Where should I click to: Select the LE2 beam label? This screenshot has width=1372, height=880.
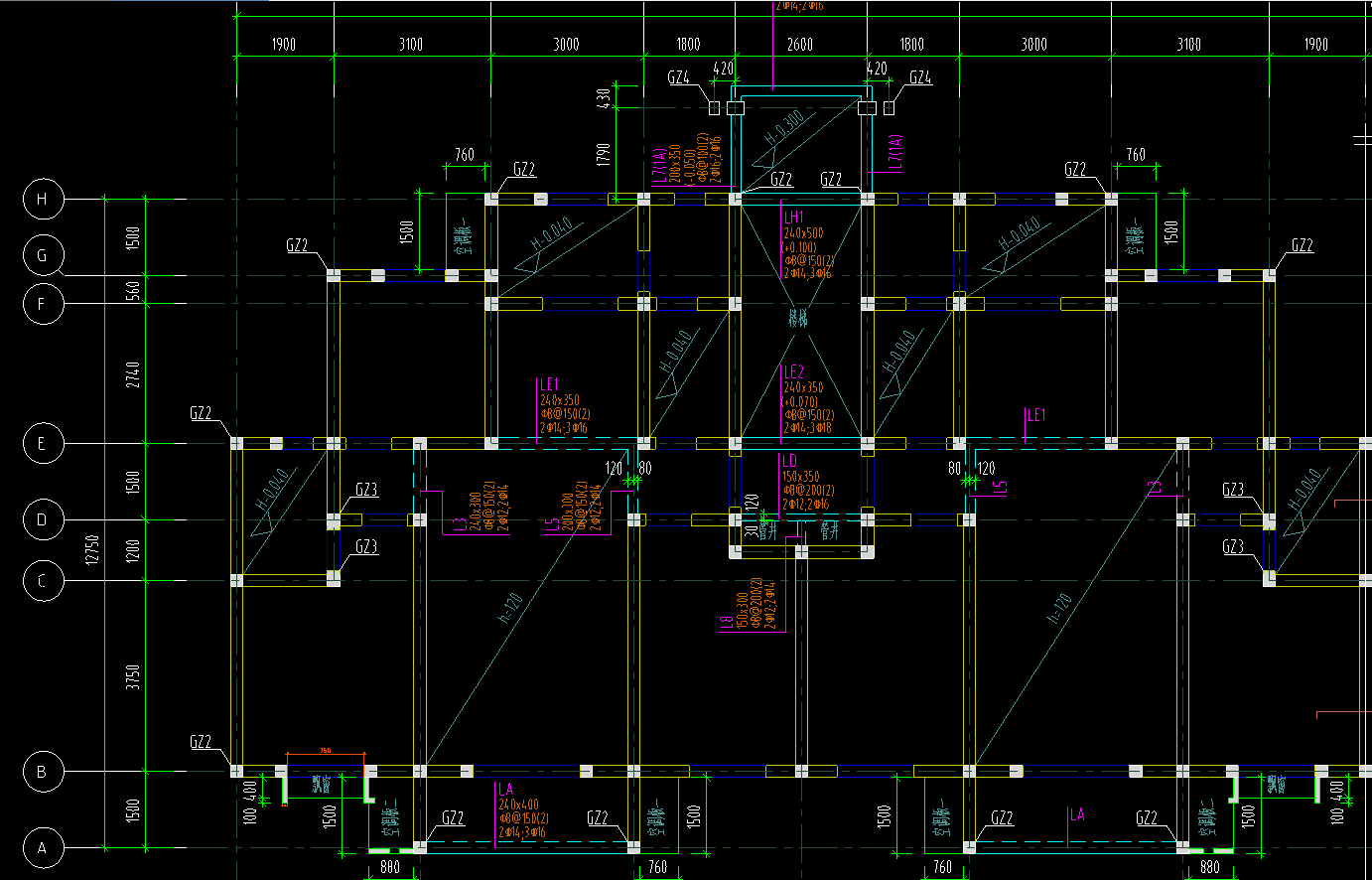[x=794, y=372]
